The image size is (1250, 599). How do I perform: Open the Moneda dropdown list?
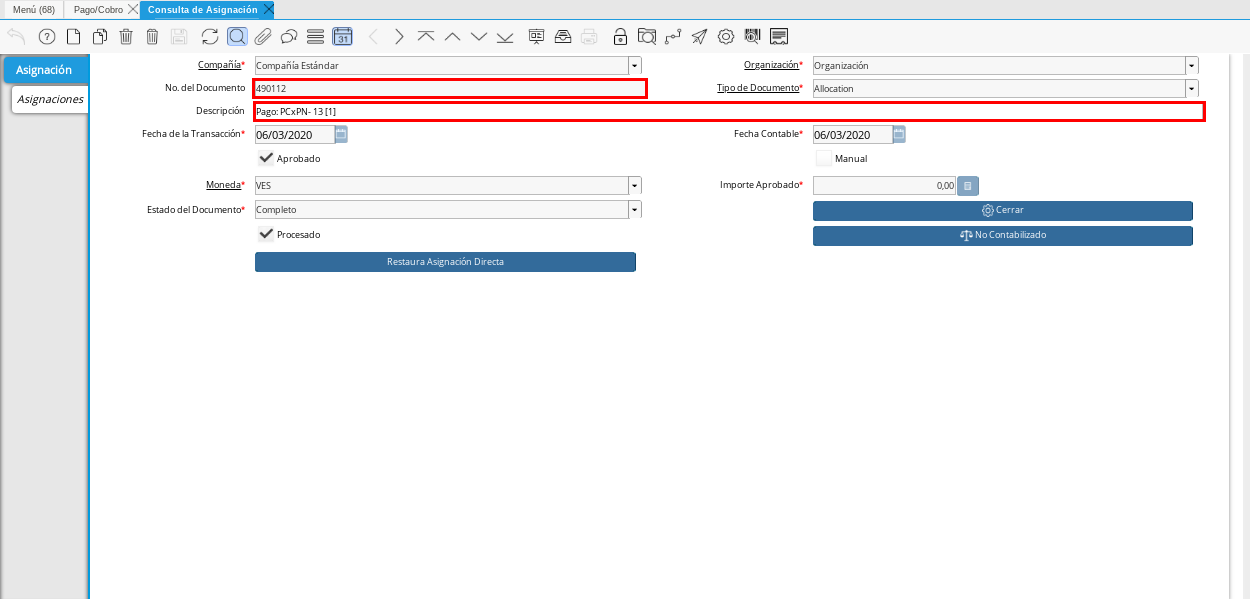(634, 186)
